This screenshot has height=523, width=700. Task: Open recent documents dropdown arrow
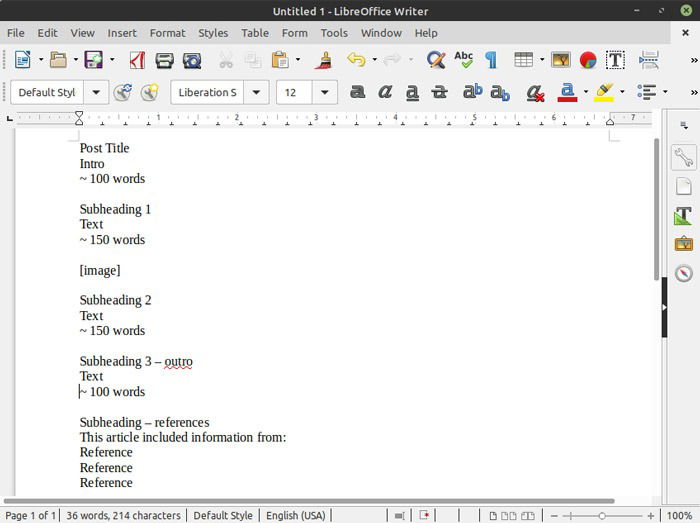tap(76, 60)
